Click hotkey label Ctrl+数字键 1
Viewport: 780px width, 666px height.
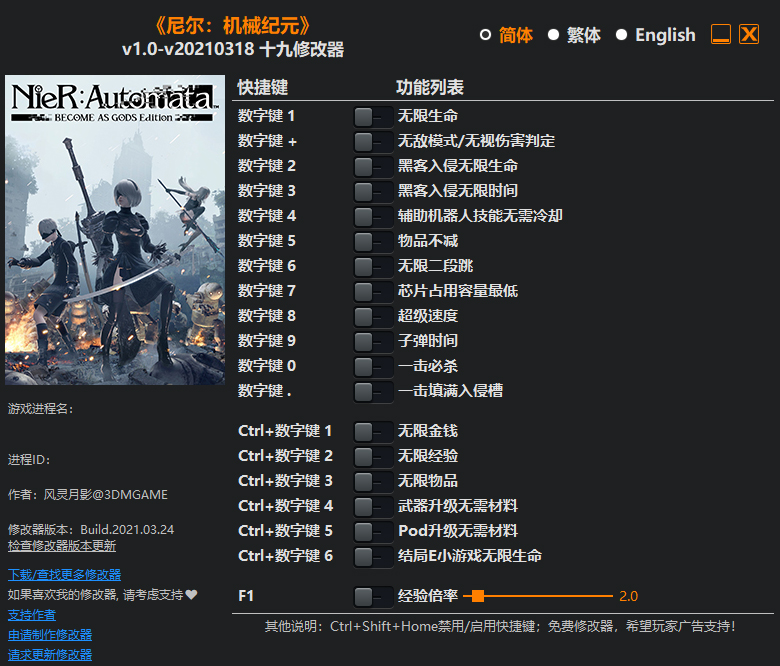(285, 431)
